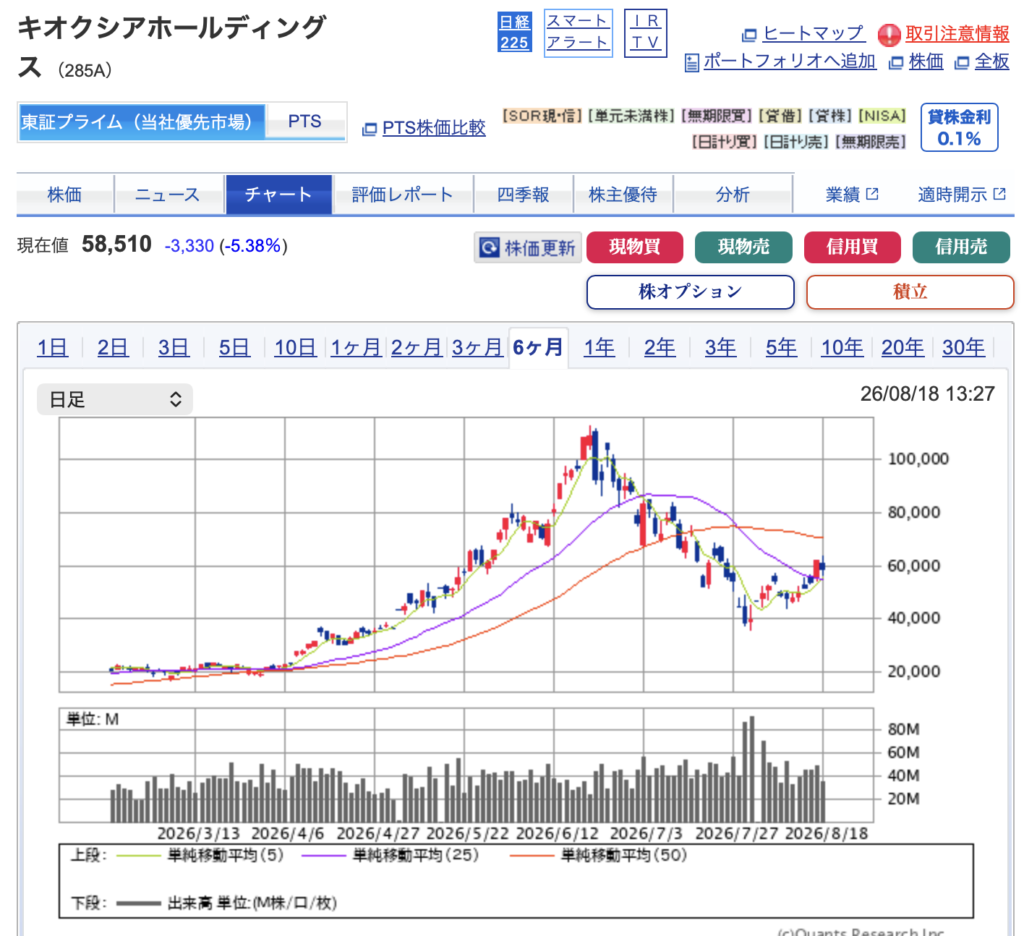Click the 株オプション button
Viewport: 1024px width, 936px height.
tap(690, 292)
